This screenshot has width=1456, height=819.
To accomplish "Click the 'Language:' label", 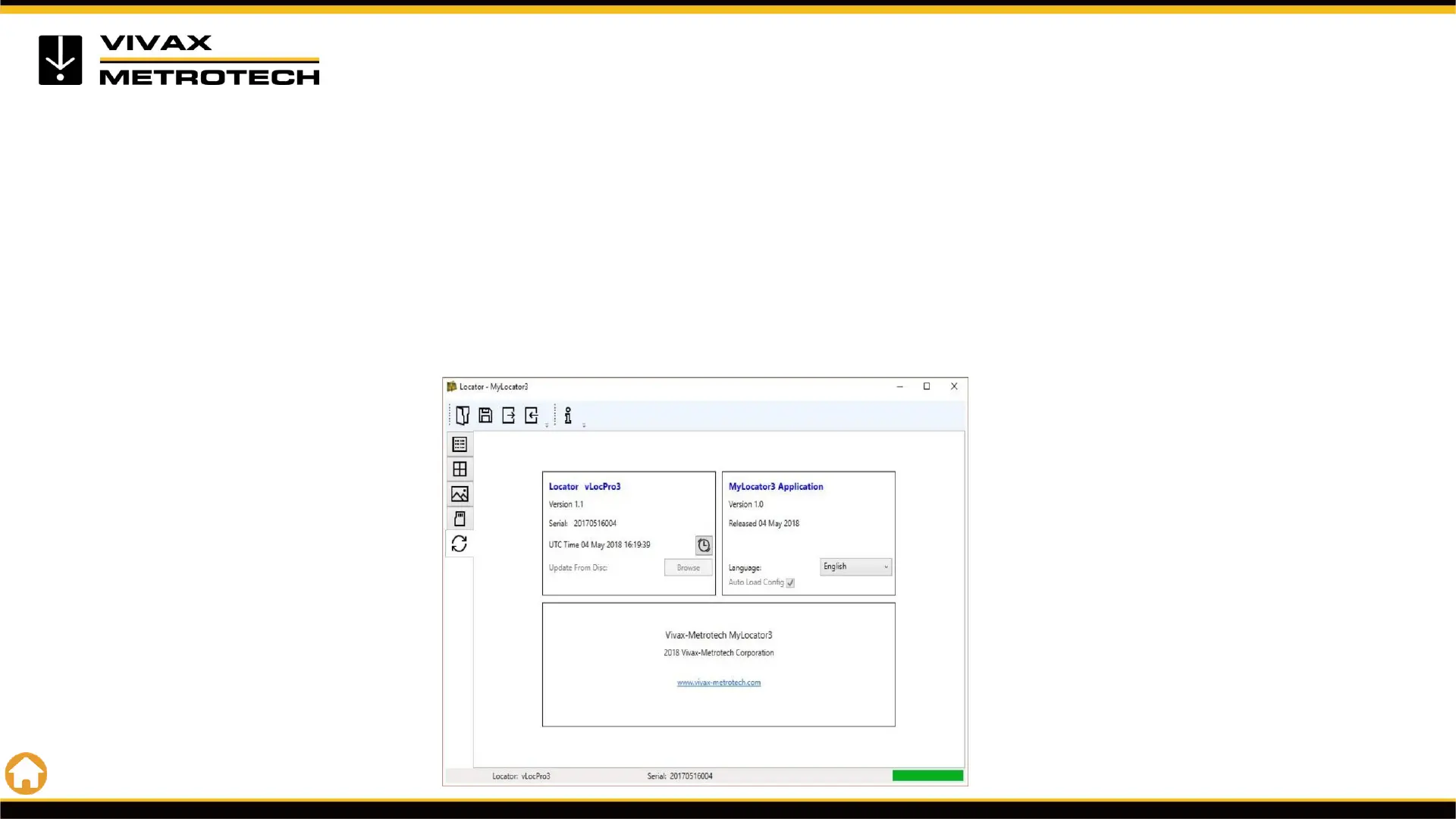I will tap(745, 568).
